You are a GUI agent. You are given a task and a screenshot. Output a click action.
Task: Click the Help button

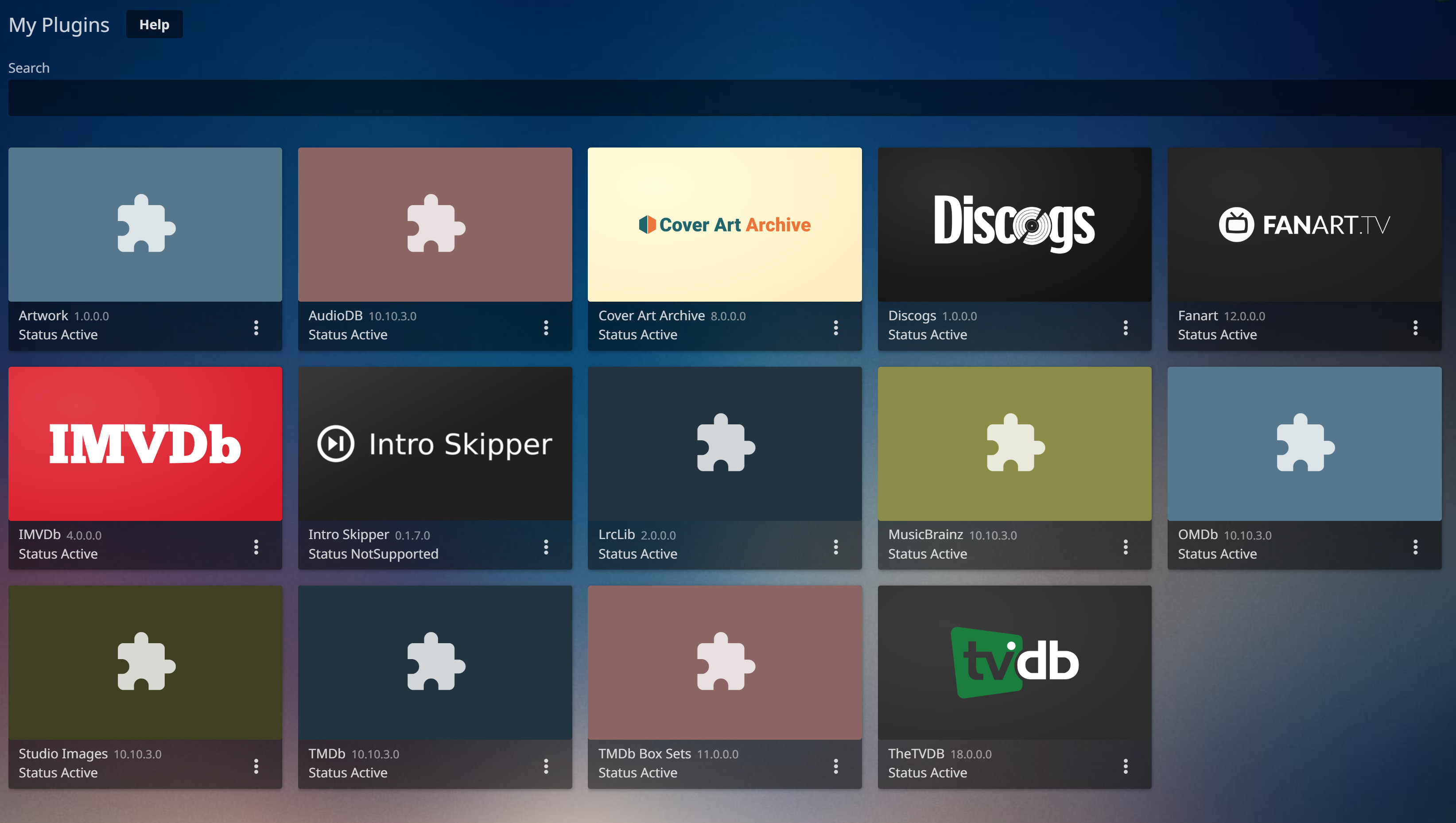[x=154, y=24]
